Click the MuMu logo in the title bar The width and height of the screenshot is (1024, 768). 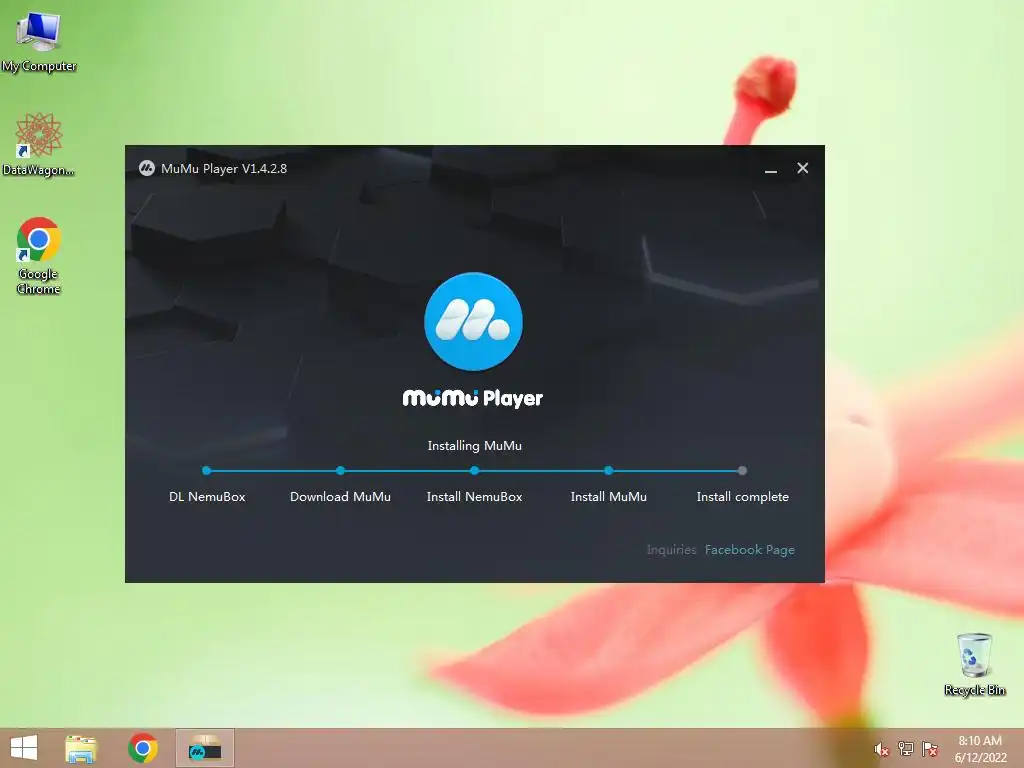146,168
